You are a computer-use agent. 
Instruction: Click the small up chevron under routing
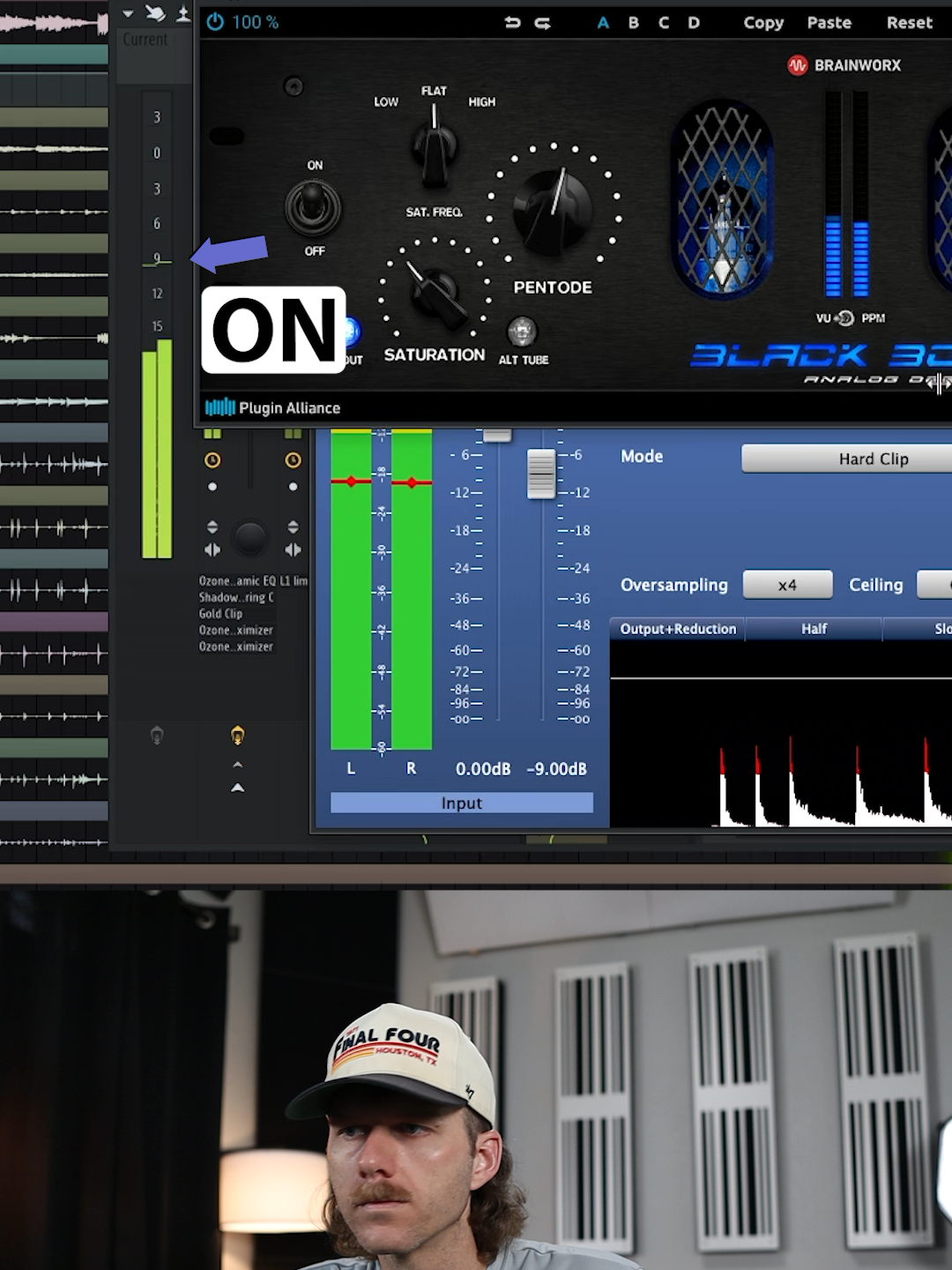[237, 765]
